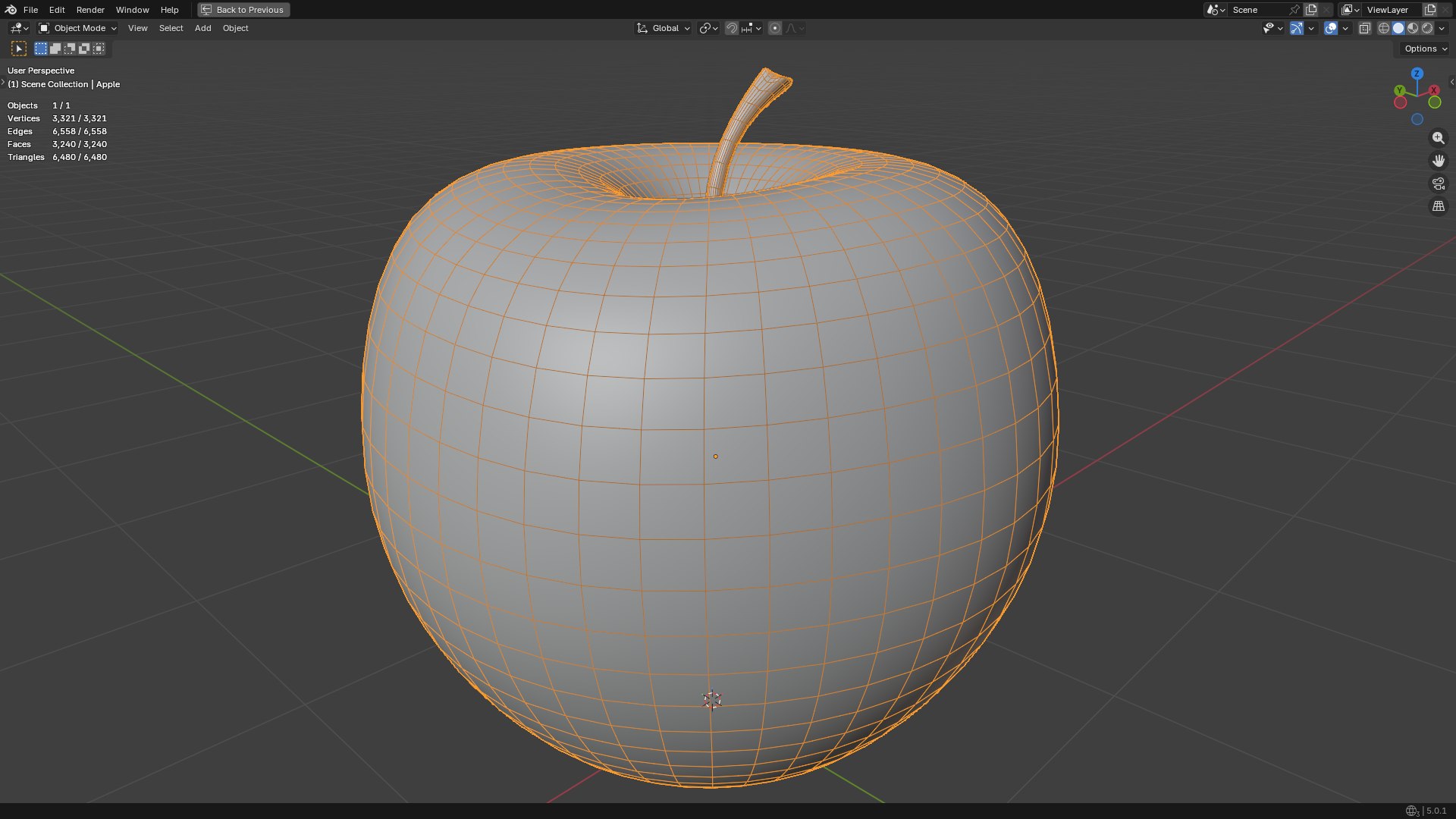The image size is (1456, 819).
Task: Add a new view layer
Action: (x=1430, y=10)
